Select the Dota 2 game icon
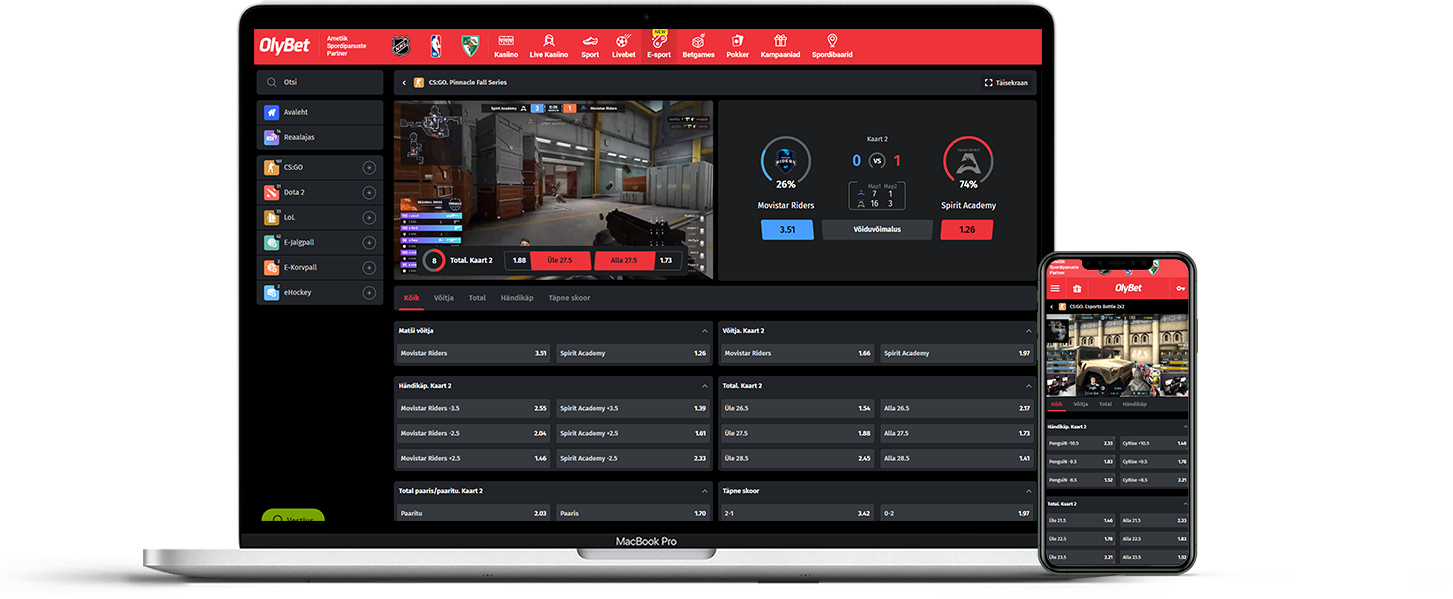 pos(271,192)
